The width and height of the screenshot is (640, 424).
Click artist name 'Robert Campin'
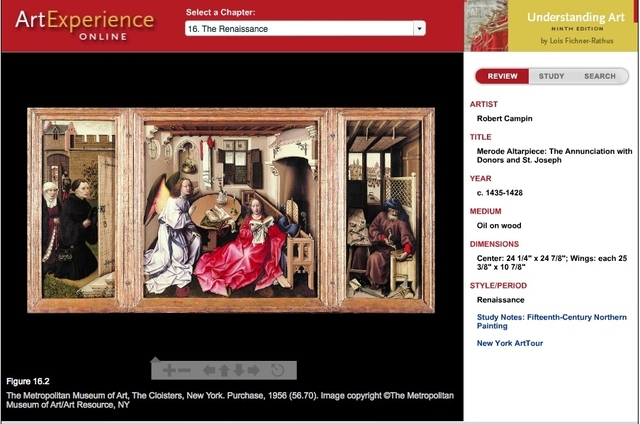pyautogui.click(x=504, y=118)
